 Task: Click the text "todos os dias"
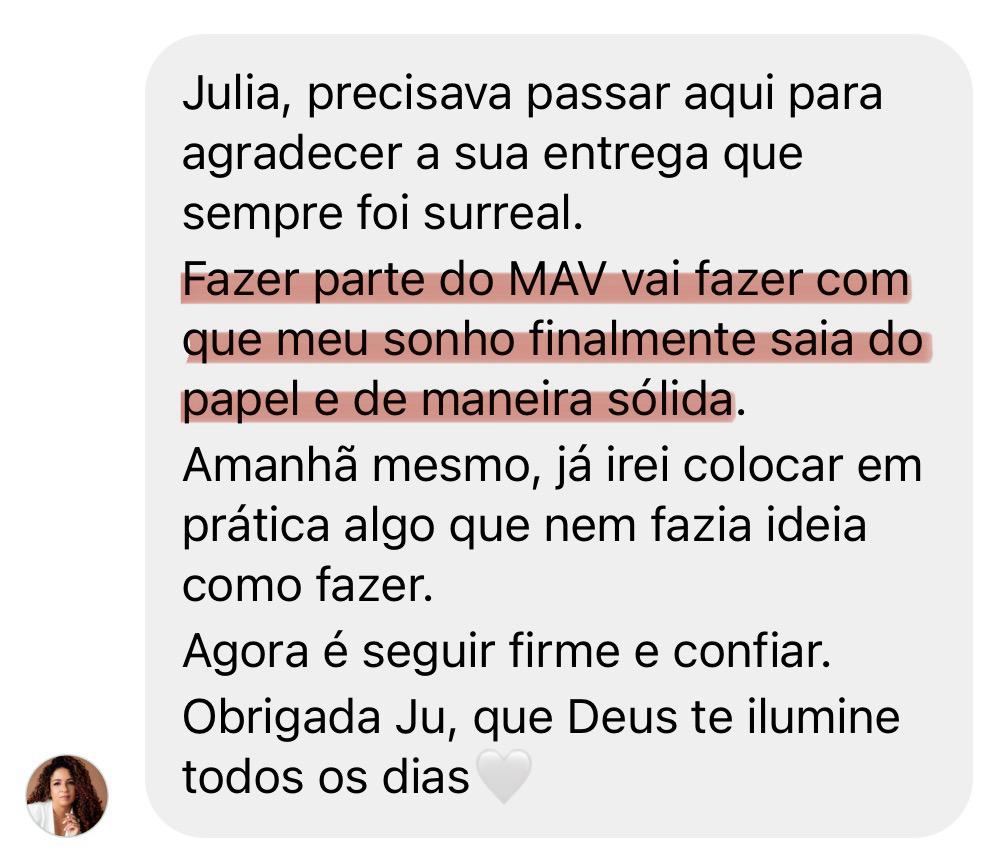pyautogui.click(x=326, y=777)
